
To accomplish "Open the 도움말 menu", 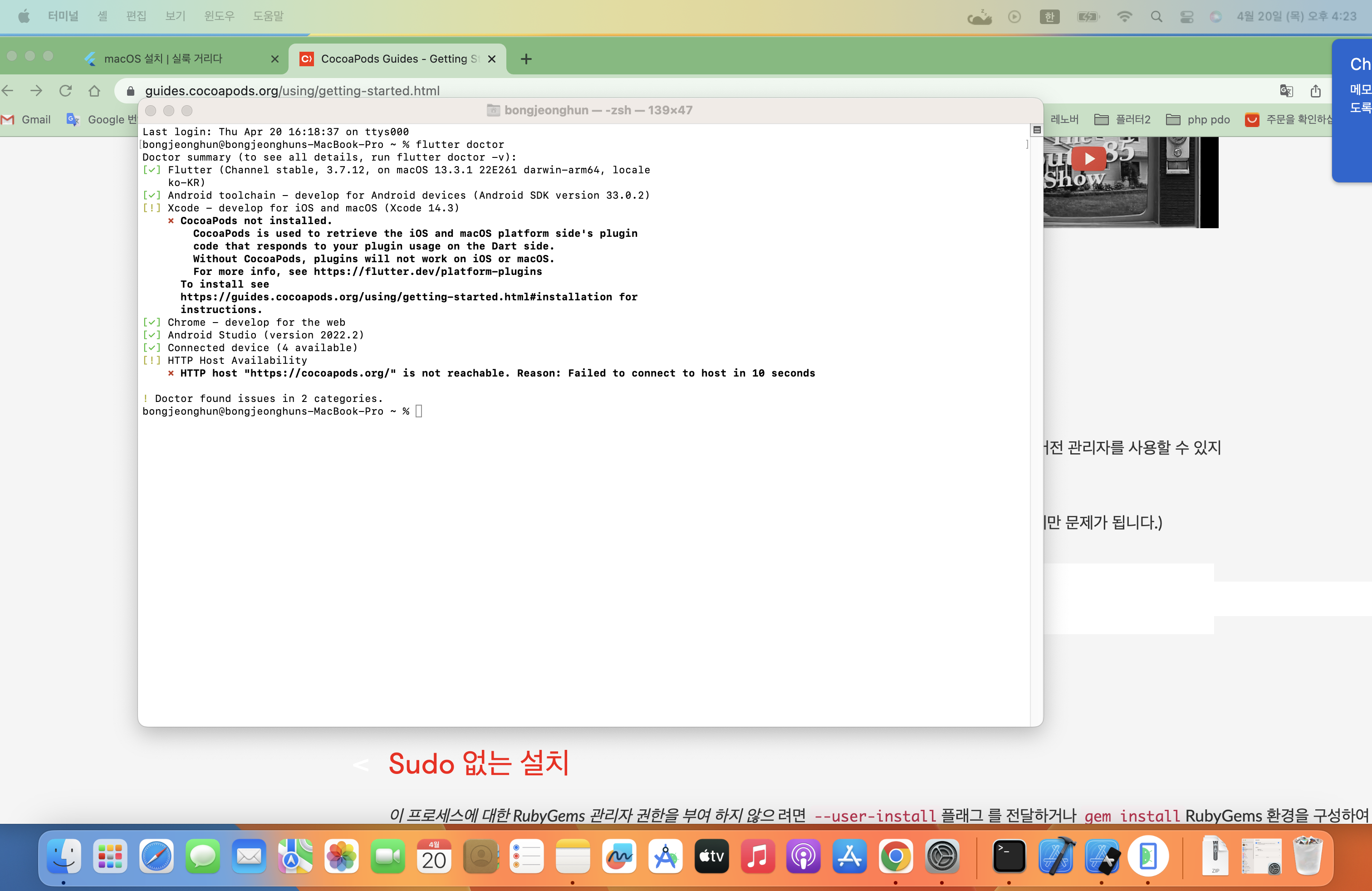I will (x=268, y=16).
